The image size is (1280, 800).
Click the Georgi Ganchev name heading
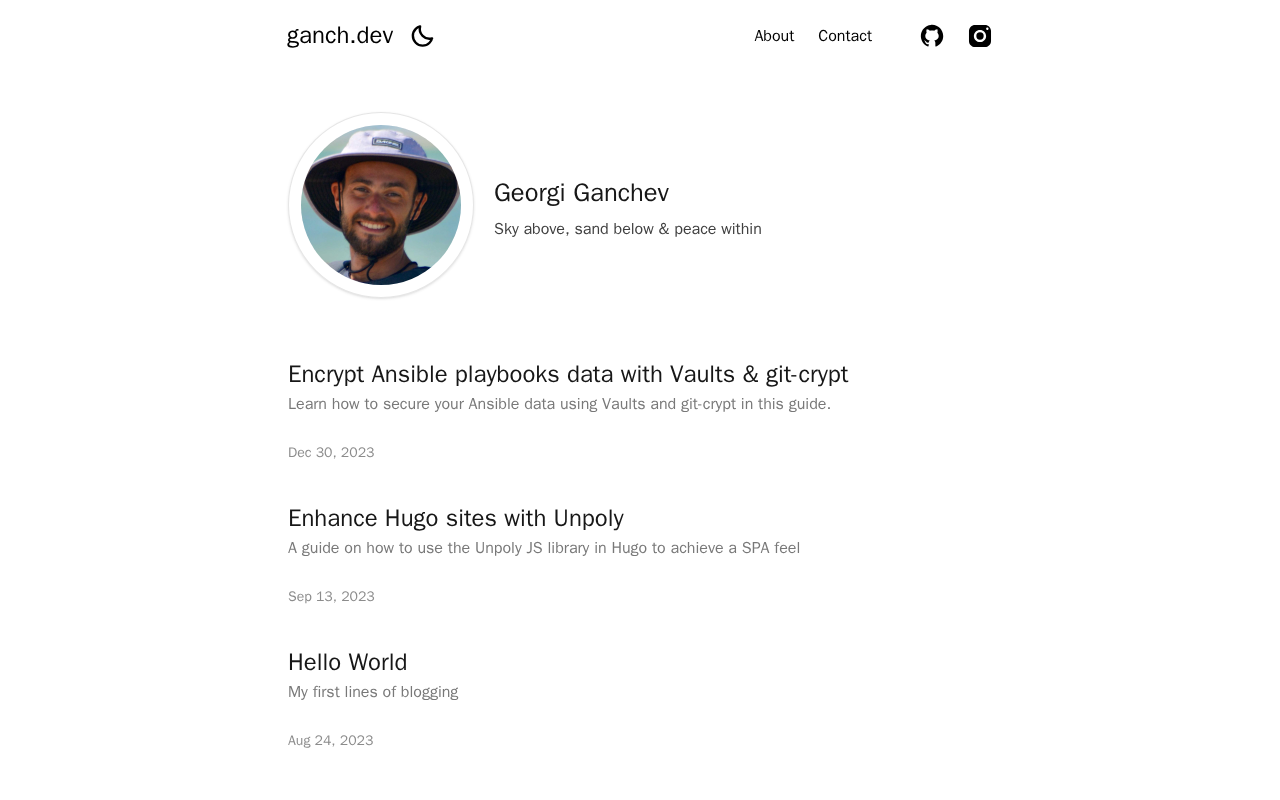click(581, 193)
